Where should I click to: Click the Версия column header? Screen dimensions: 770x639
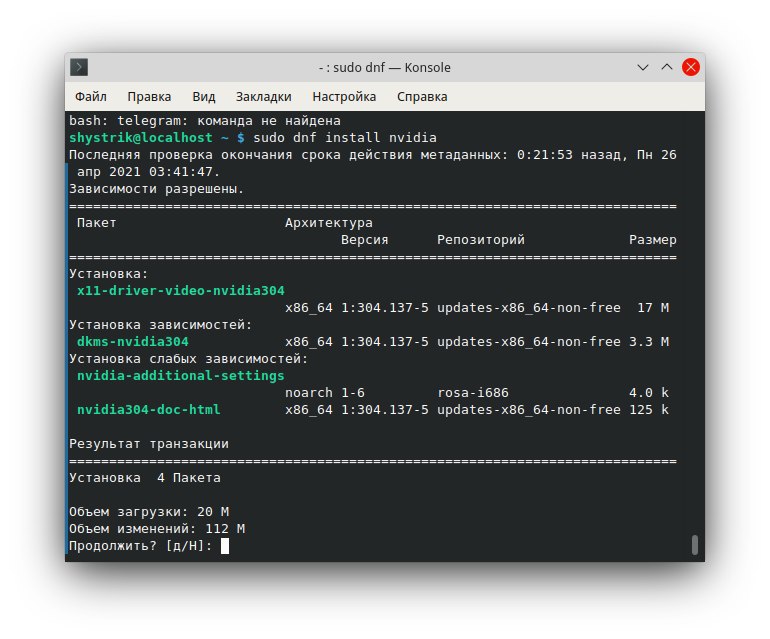point(365,240)
